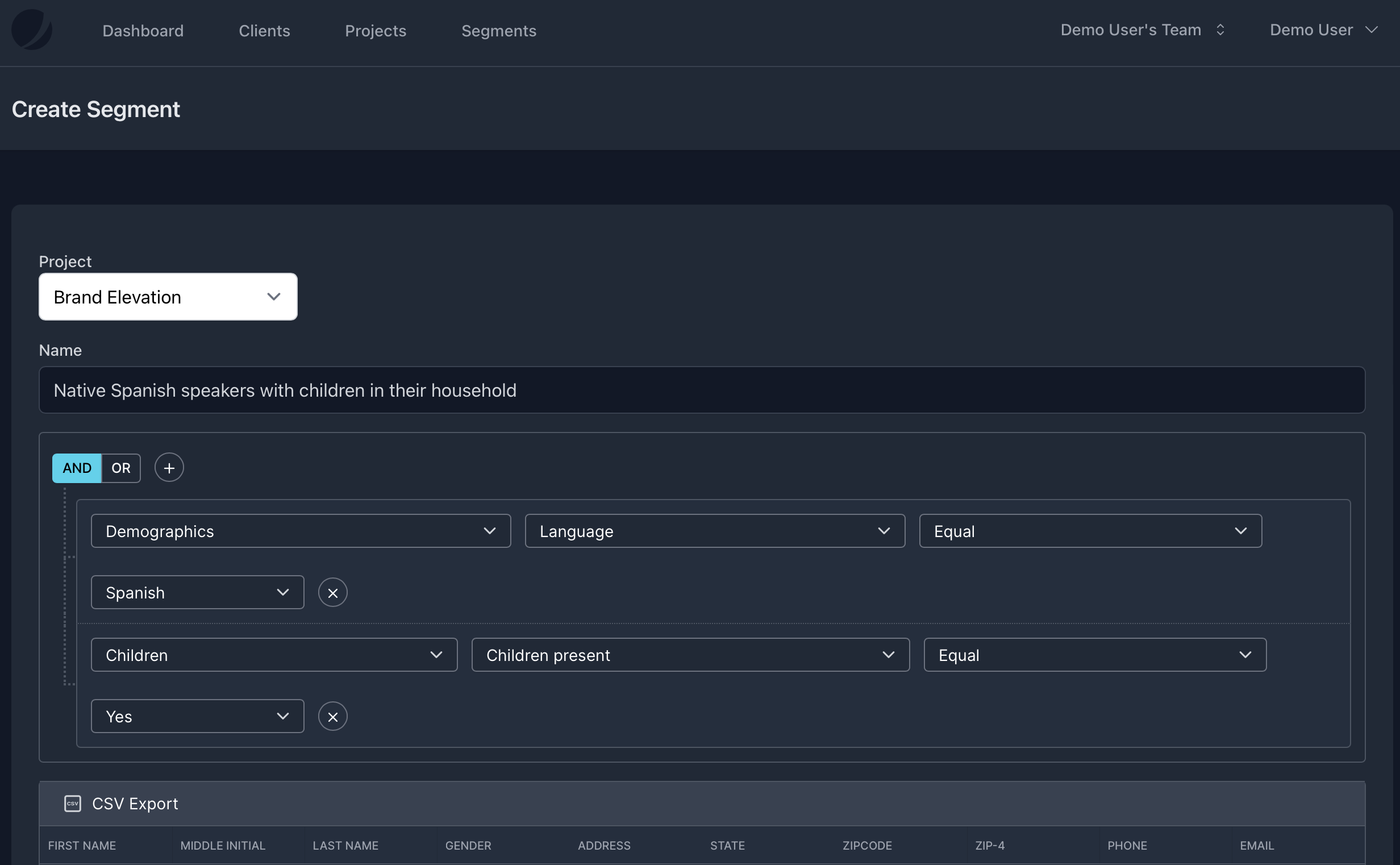Change the Equal operator in the Children rule
The width and height of the screenshot is (1400, 865).
click(1095, 655)
